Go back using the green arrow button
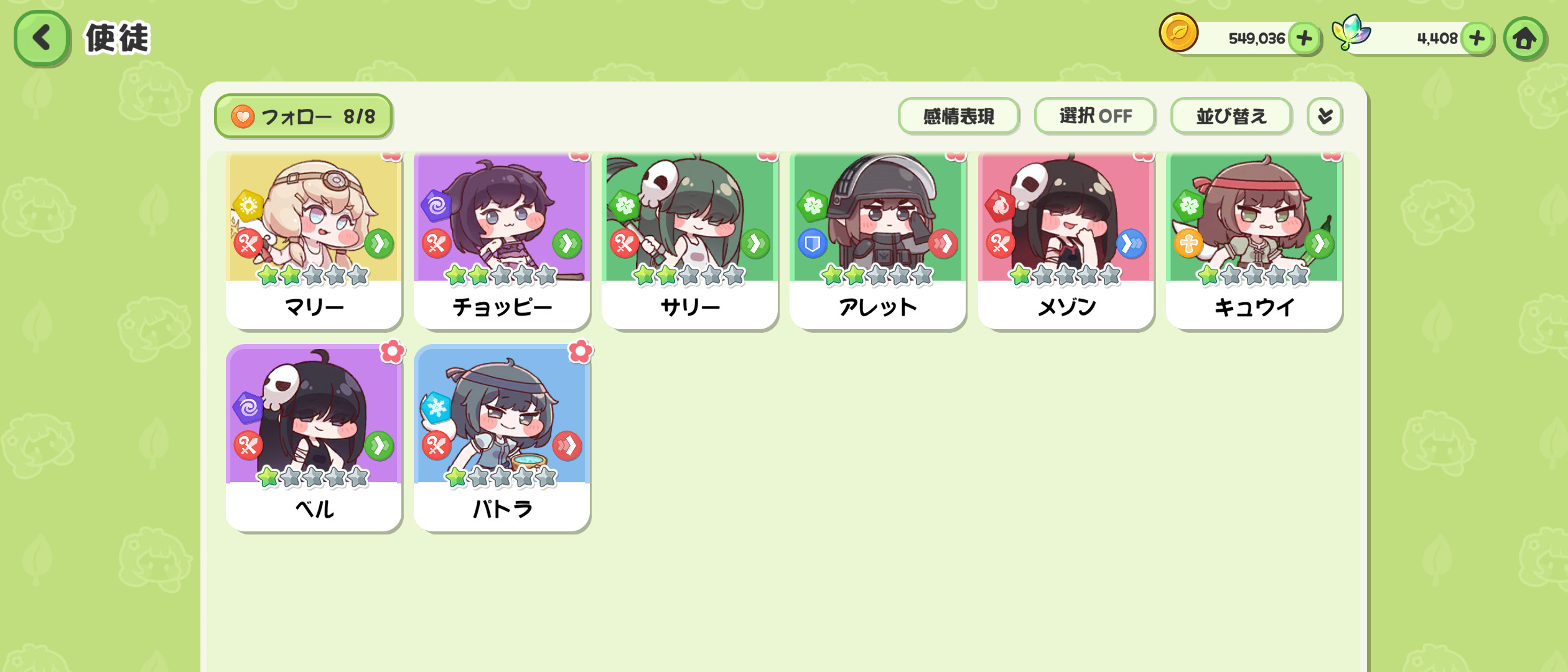The height and width of the screenshot is (672, 1568). tap(41, 38)
